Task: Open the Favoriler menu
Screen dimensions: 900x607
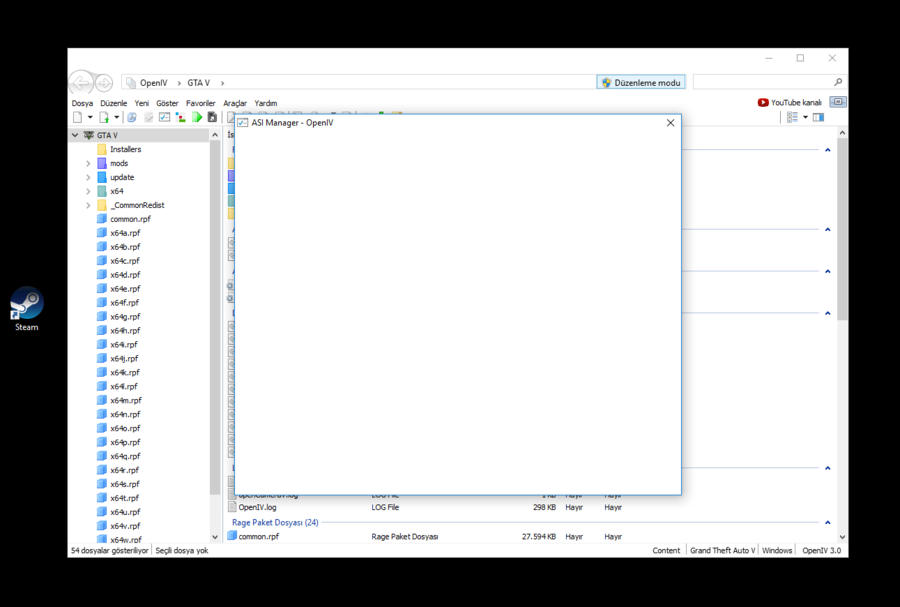Action: point(200,103)
